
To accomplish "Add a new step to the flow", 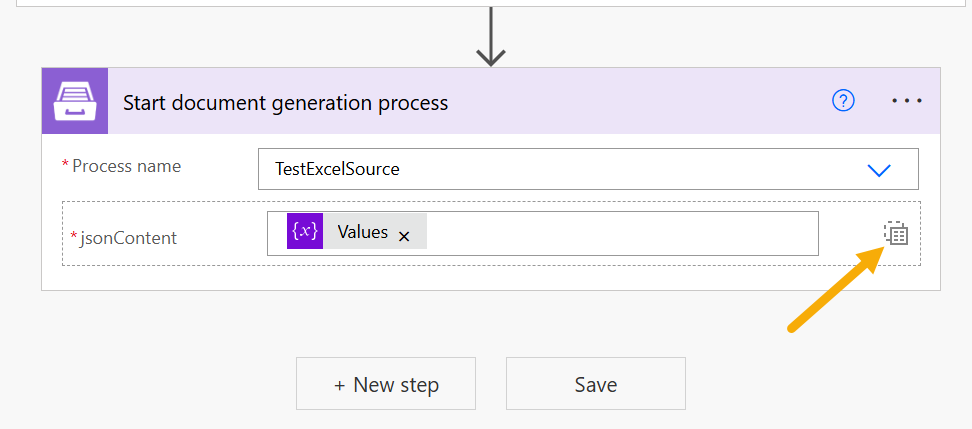I will [x=385, y=384].
